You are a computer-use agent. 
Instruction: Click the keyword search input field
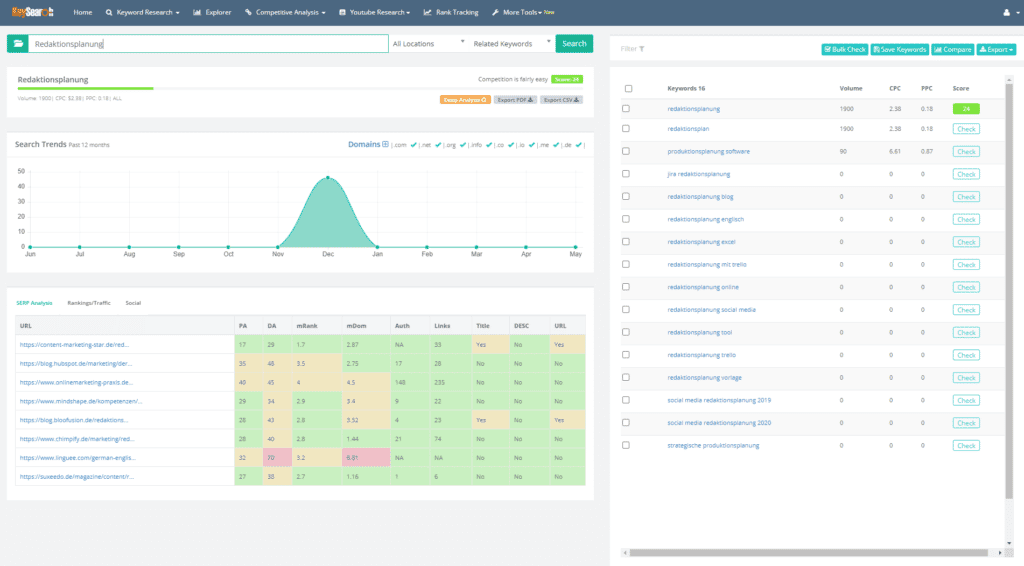[208, 44]
